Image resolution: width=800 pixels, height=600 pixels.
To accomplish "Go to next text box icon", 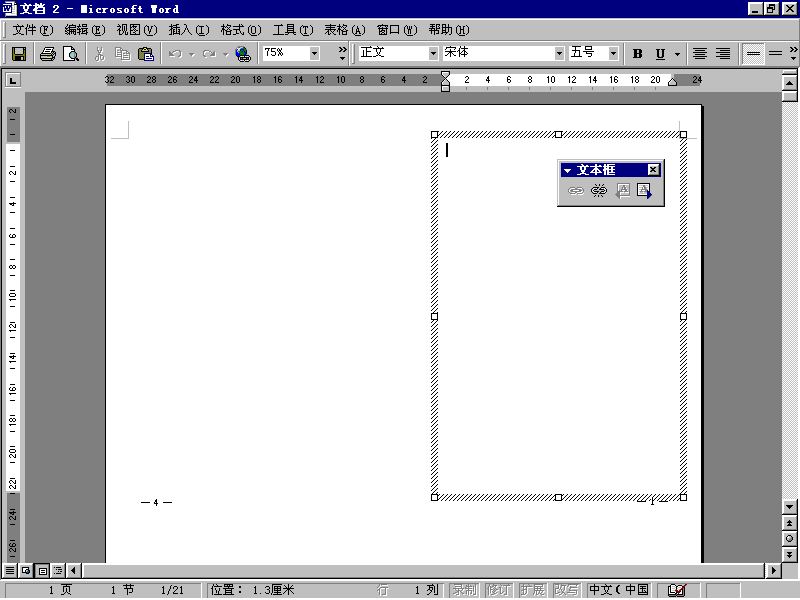I will point(645,191).
